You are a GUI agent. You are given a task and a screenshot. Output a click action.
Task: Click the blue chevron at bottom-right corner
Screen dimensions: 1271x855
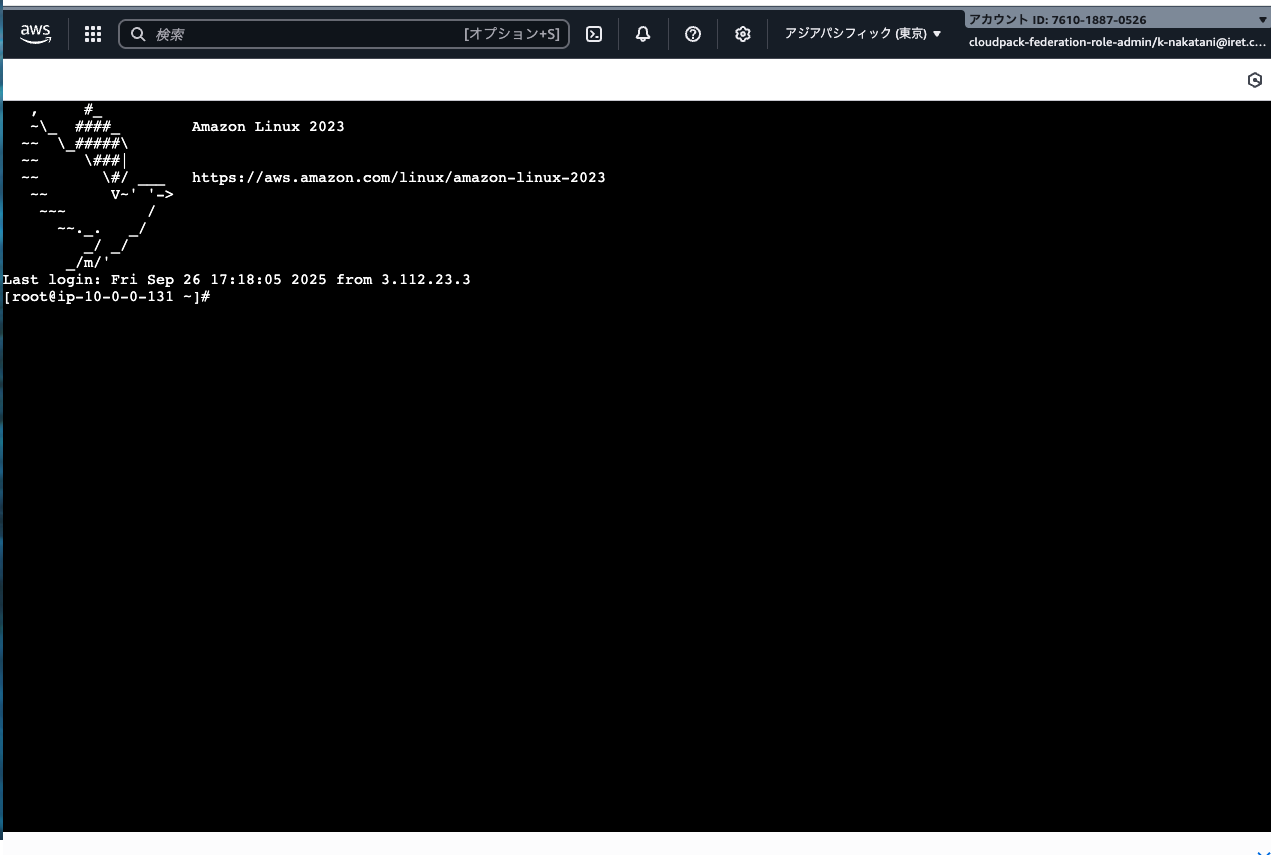click(1263, 851)
